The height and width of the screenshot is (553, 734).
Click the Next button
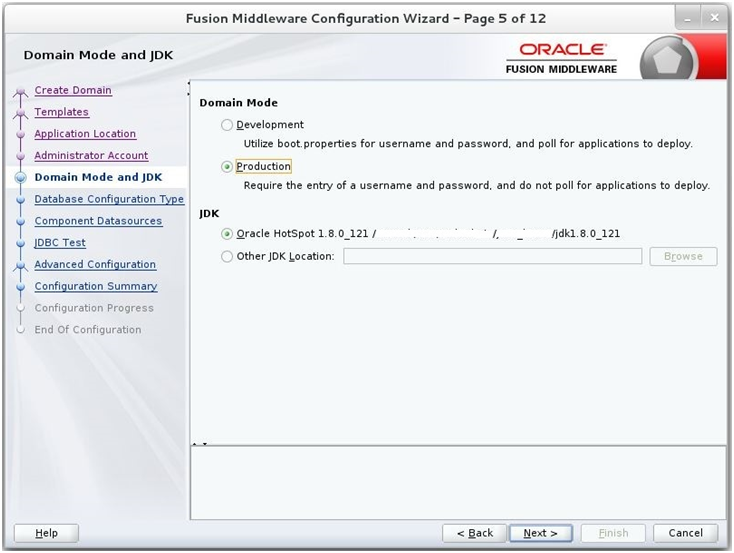coord(541,533)
